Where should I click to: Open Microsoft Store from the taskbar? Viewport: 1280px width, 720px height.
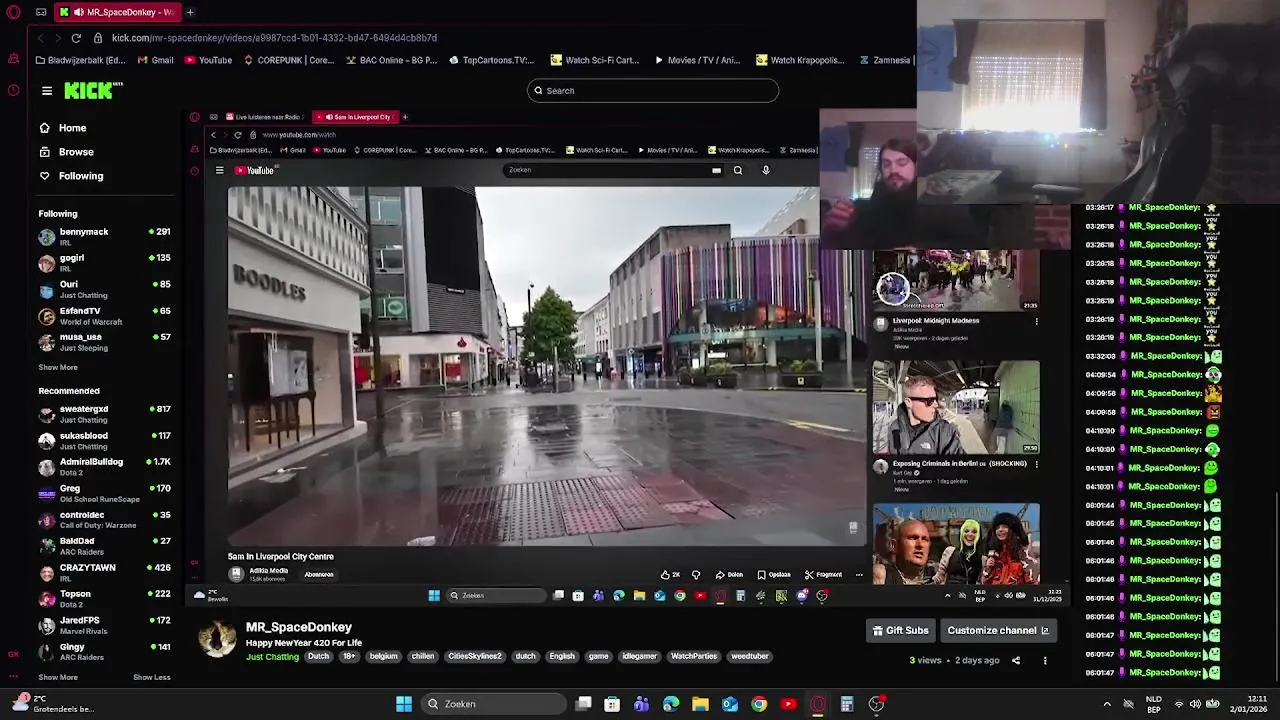click(612, 704)
